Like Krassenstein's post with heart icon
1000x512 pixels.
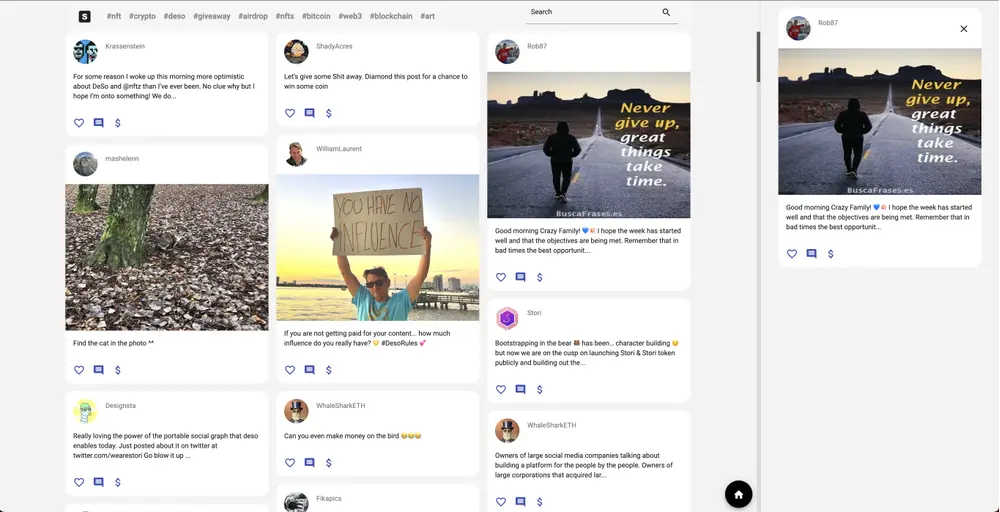point(79,123)
